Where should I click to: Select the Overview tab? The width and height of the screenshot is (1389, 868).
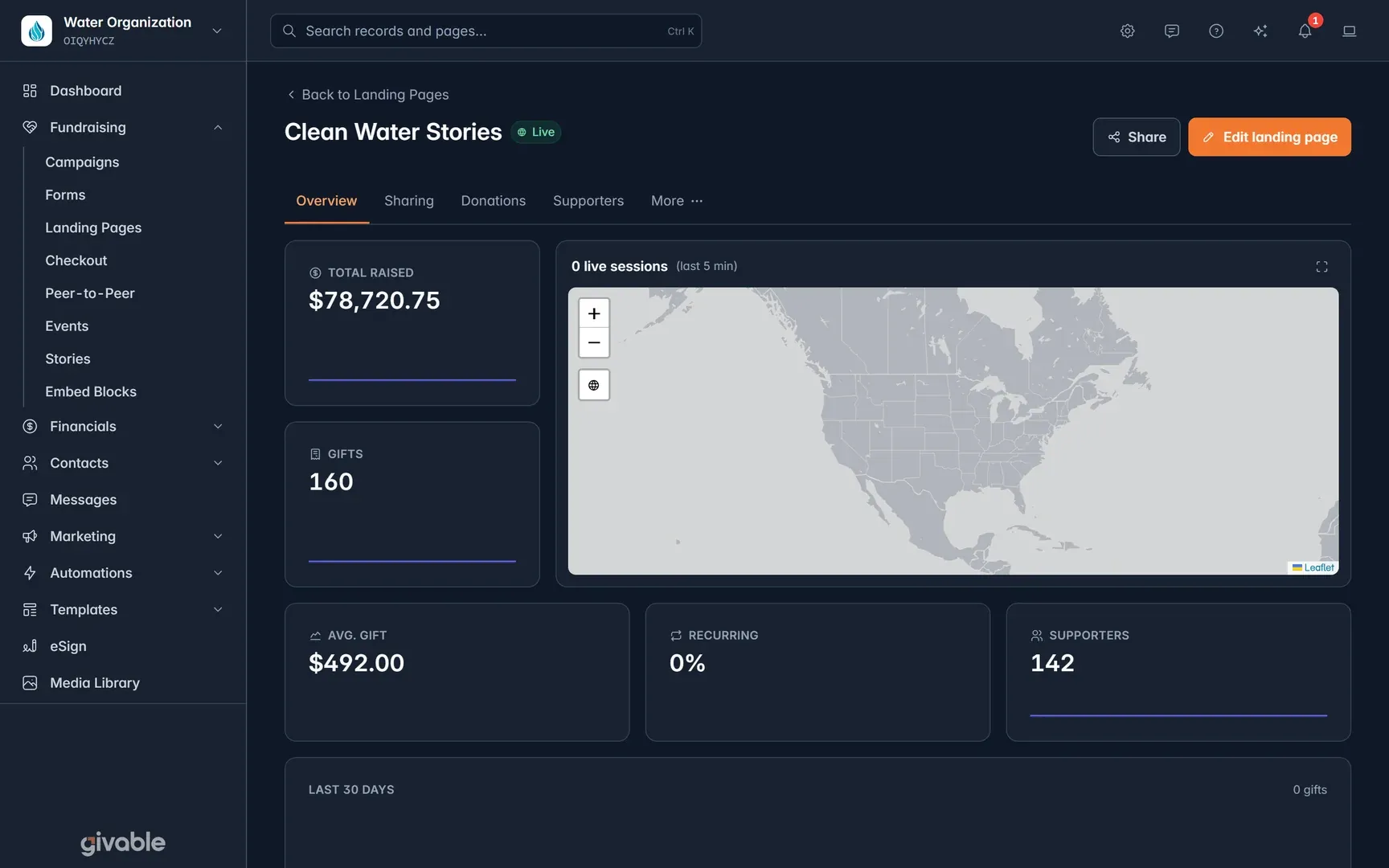326,201
